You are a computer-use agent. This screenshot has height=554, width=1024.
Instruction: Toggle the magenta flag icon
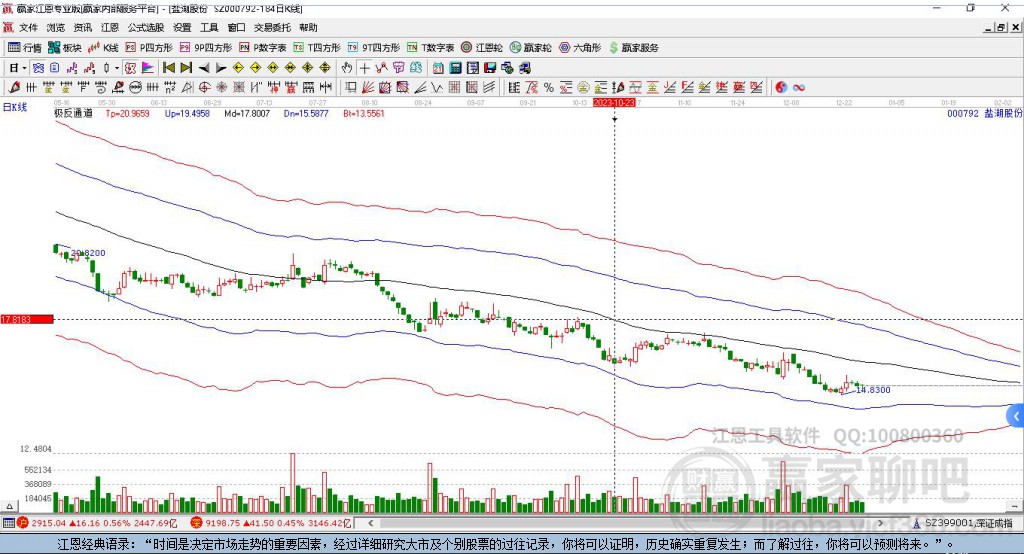148,68
